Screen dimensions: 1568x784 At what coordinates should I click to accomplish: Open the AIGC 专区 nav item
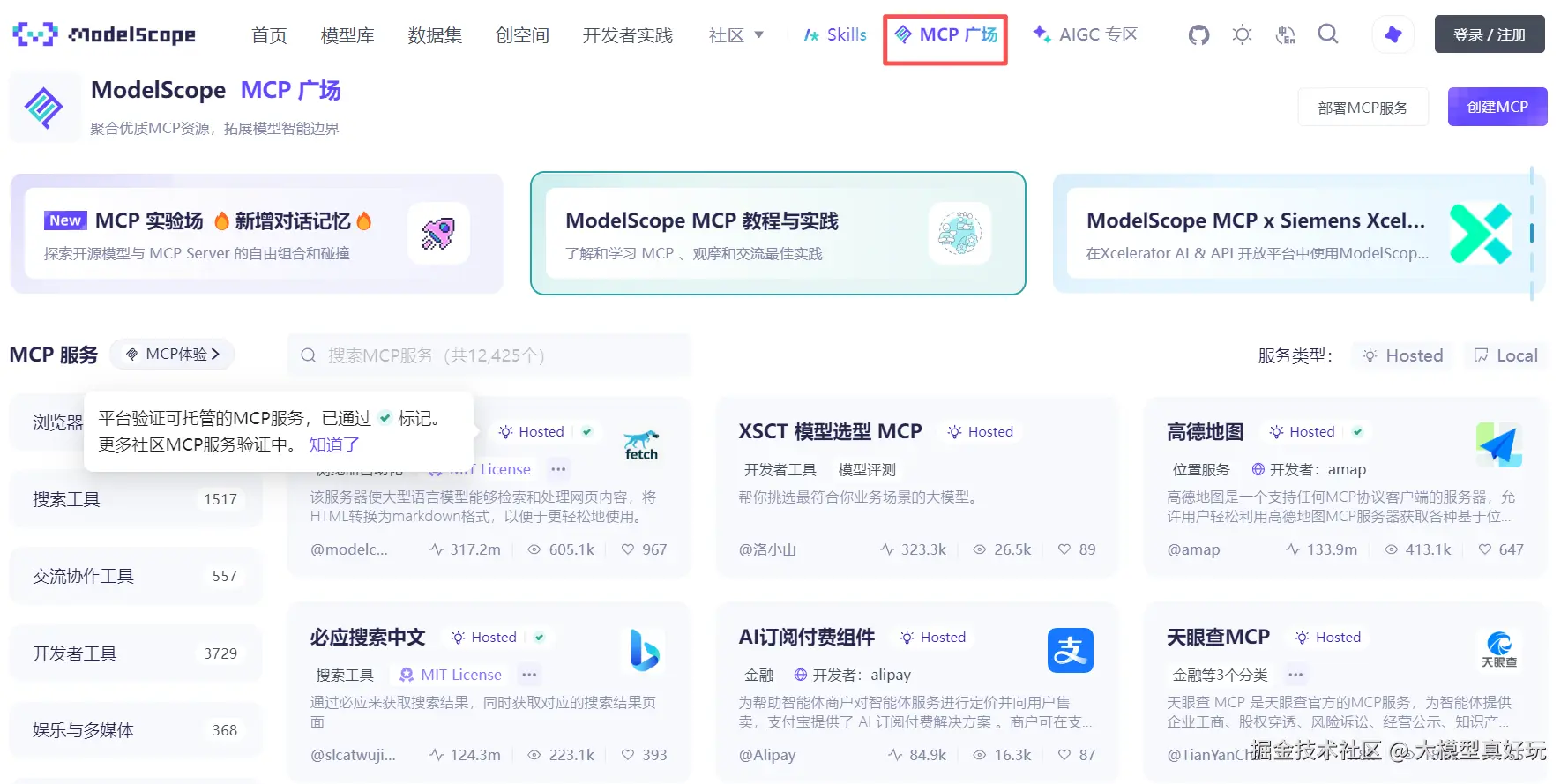(x=1086, y=35)
